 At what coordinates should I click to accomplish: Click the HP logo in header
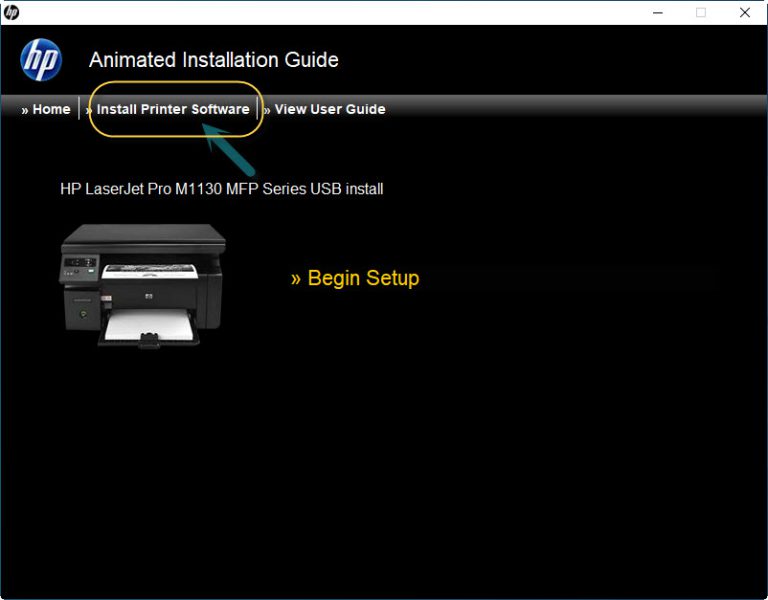coord(41,60)
